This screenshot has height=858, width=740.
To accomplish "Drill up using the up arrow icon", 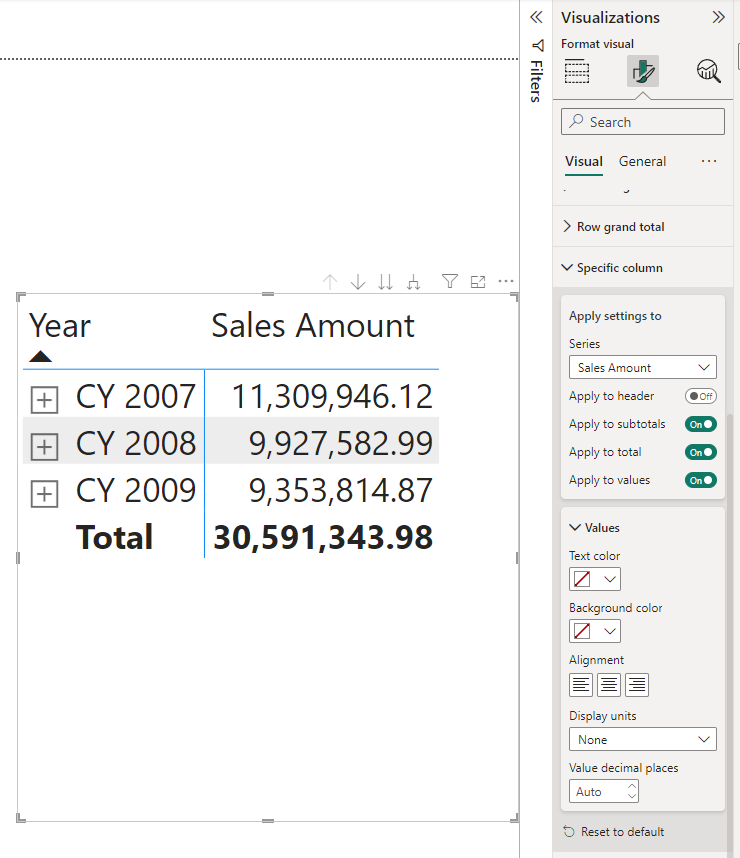I will coord(330,282).
